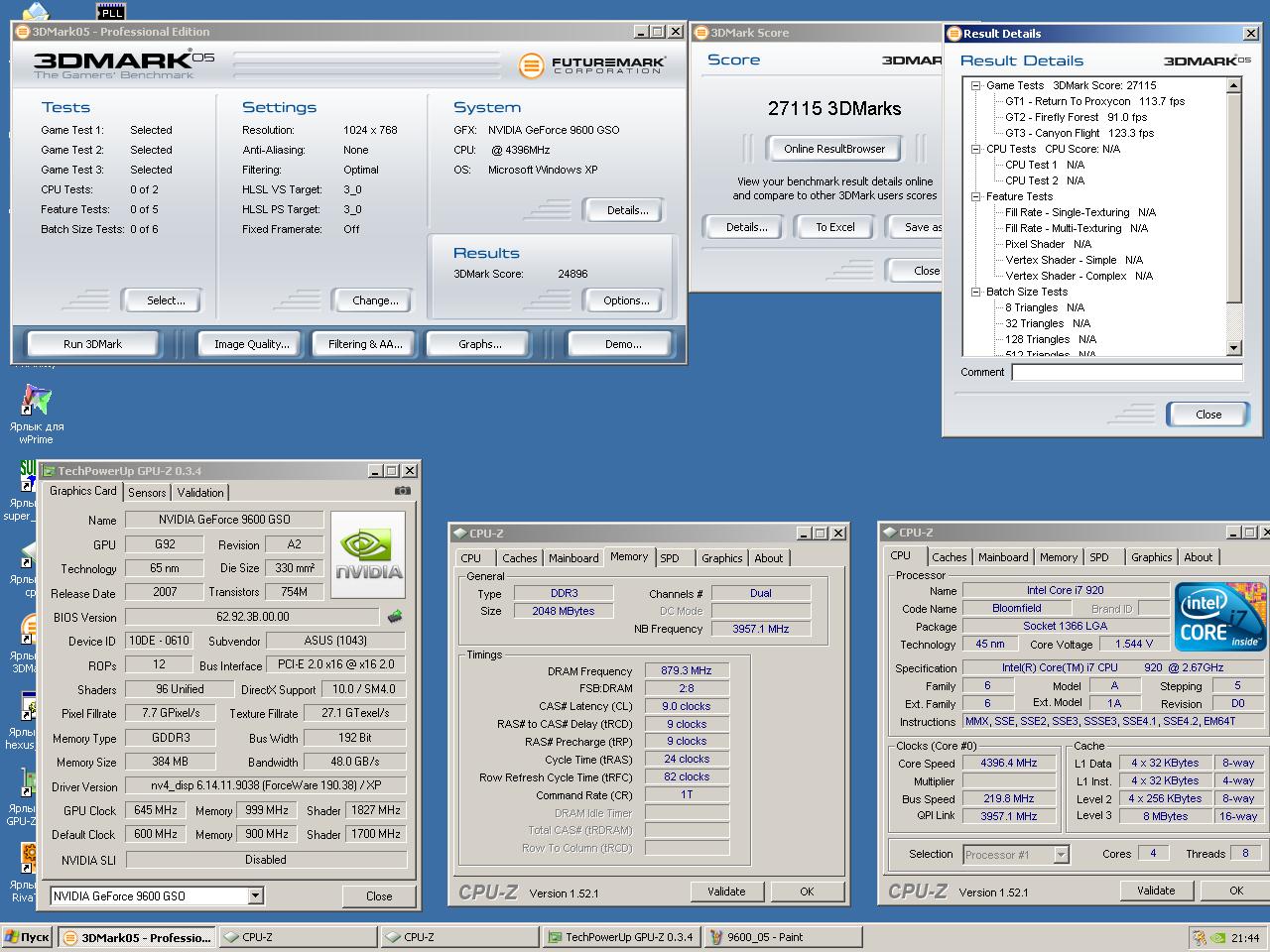Click OK in the right CPU-Z window
Image resolution: width=1270 pixels, height=952 pixels.
pos(1236,891)
